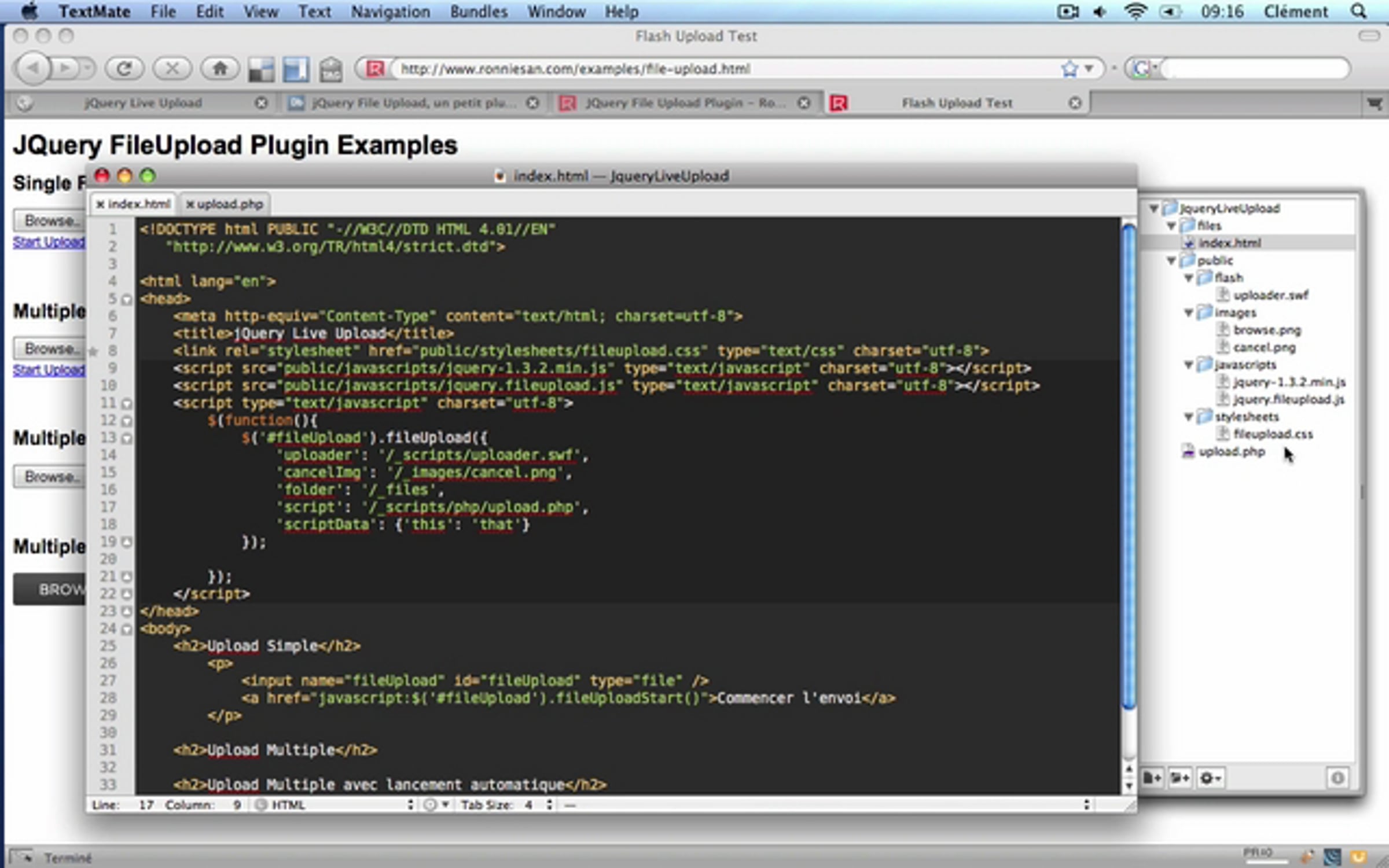
Task: Collapse the stylesheets folder
Action: (x=1188, y=417)
